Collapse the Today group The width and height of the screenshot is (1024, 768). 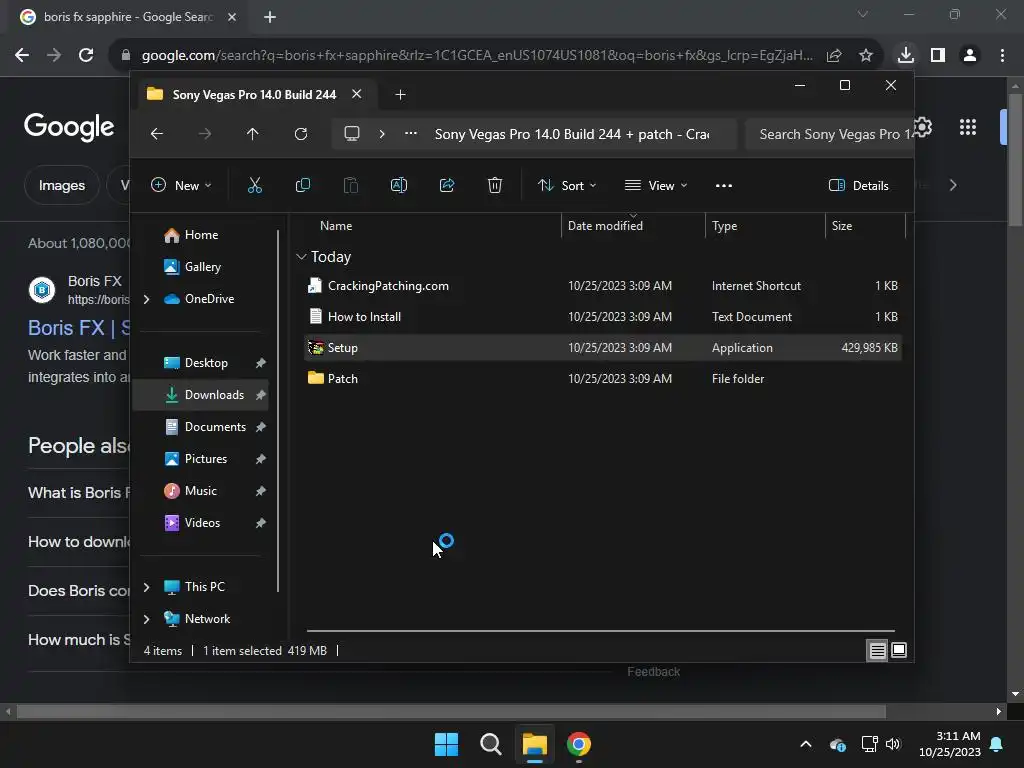pyautogui.click(x=301, y=257)
